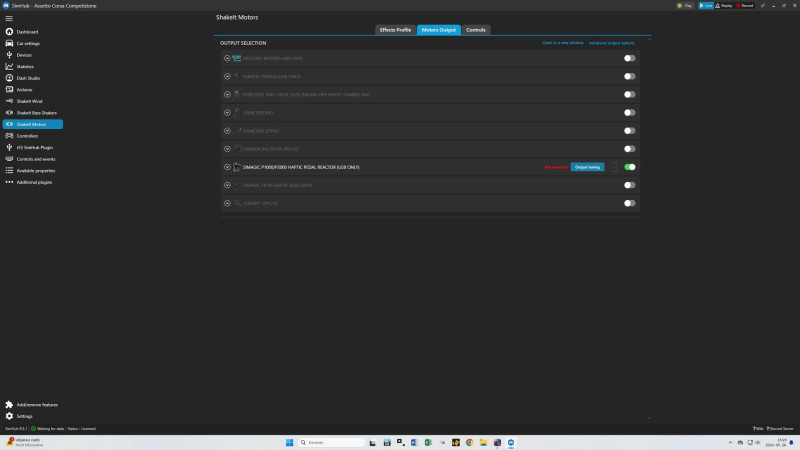Switch to the Controls tab

click(476, 30)
